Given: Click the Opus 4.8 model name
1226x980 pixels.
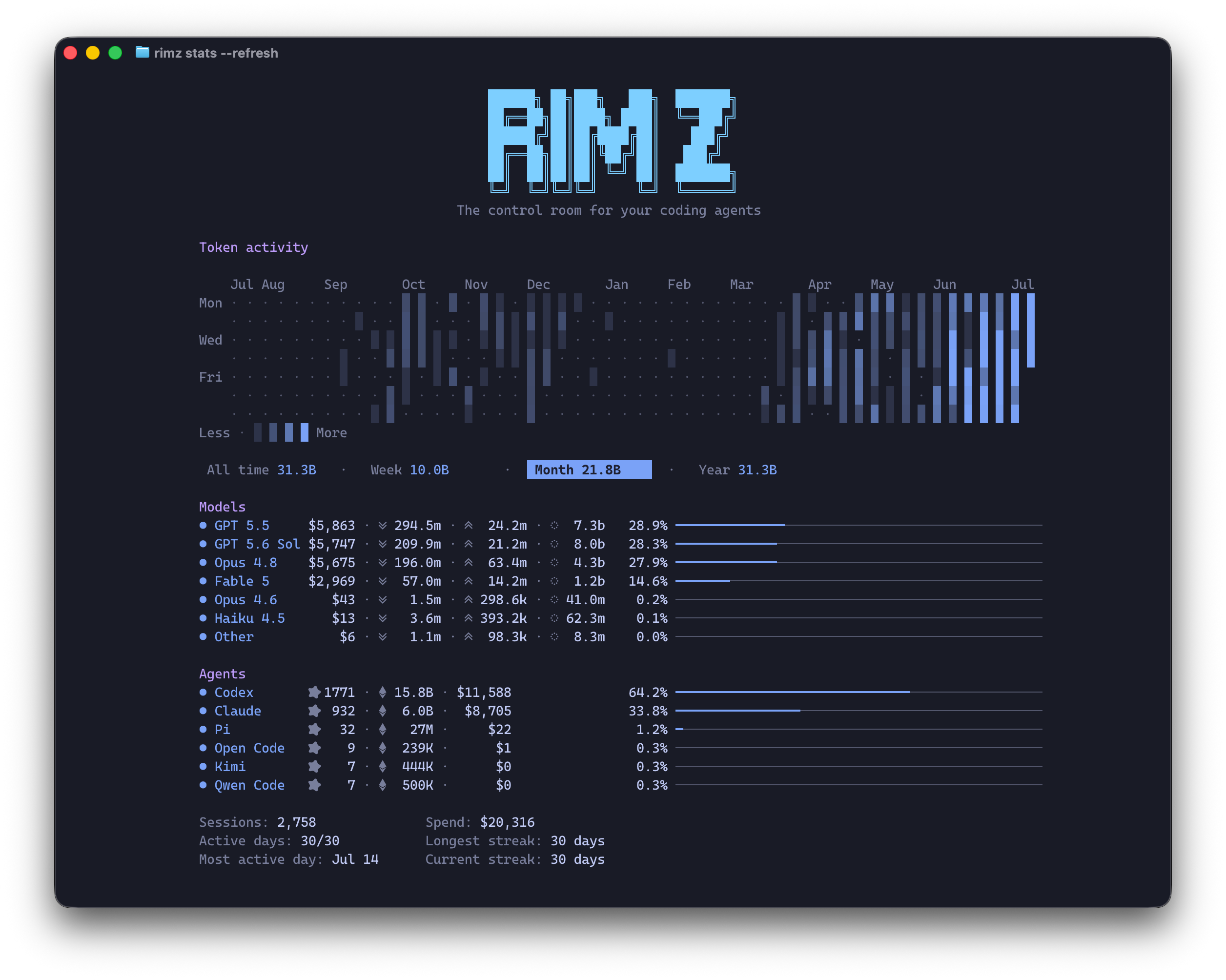Looking at the screenshot, I should click(x=245, y=563).
